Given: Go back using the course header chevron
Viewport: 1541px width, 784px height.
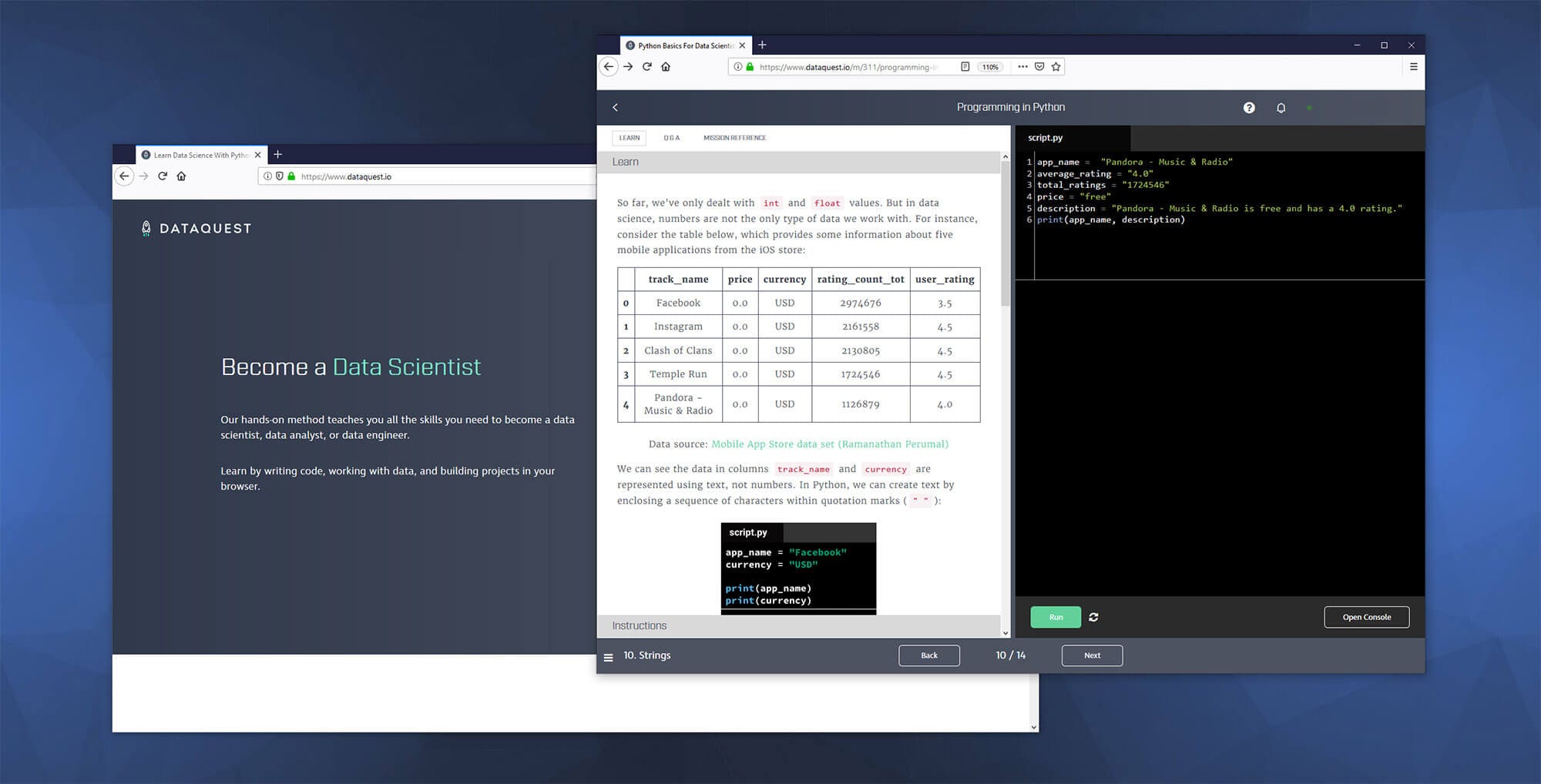Looking at the screenshot, I should point(615,108).
